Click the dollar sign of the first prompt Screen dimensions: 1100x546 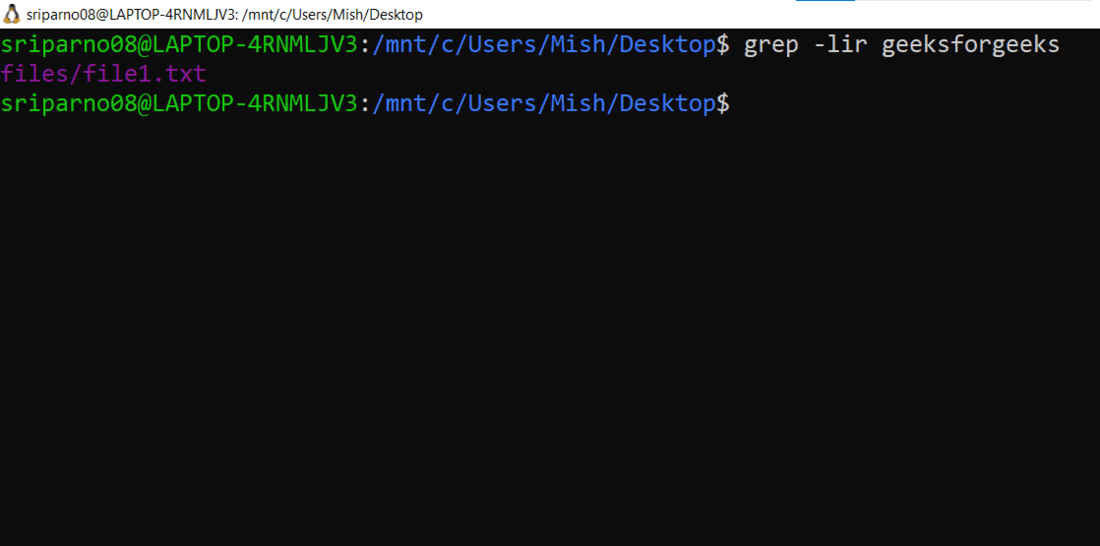(722, 46)
